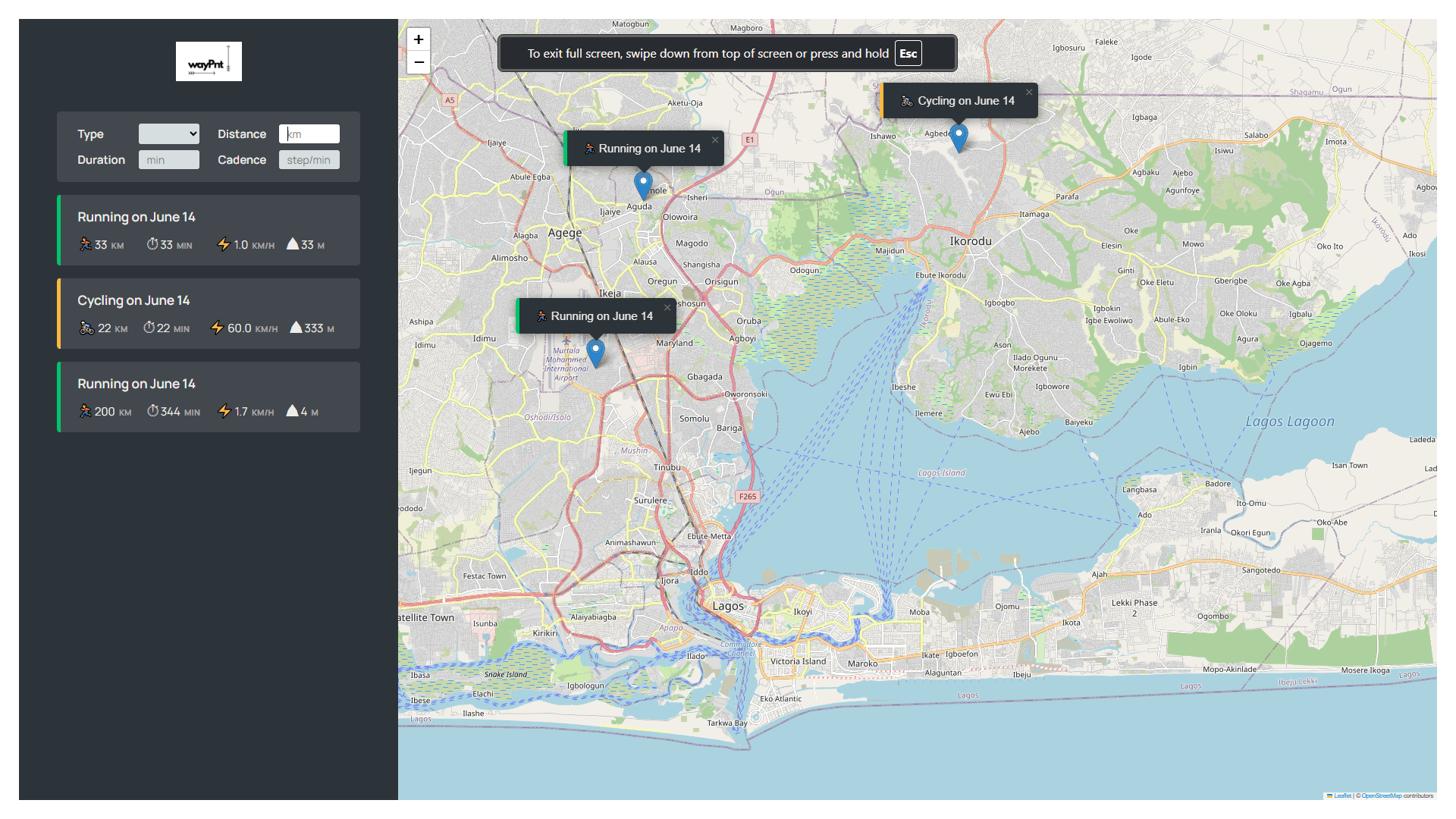Click the lightning icon beside 1.7 KM/H
Screen dimensions: 1456x819
(224, 411)
